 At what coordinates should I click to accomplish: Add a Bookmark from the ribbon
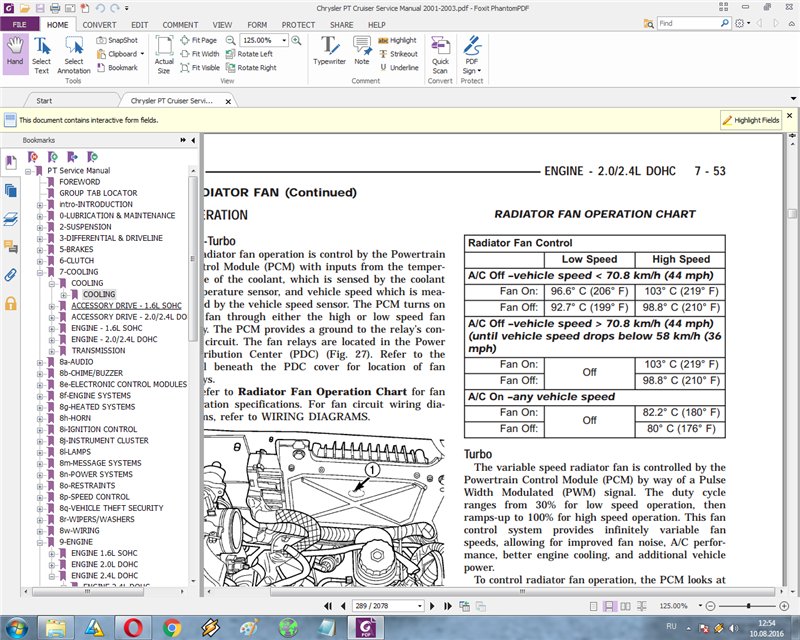tap(117, 67)
